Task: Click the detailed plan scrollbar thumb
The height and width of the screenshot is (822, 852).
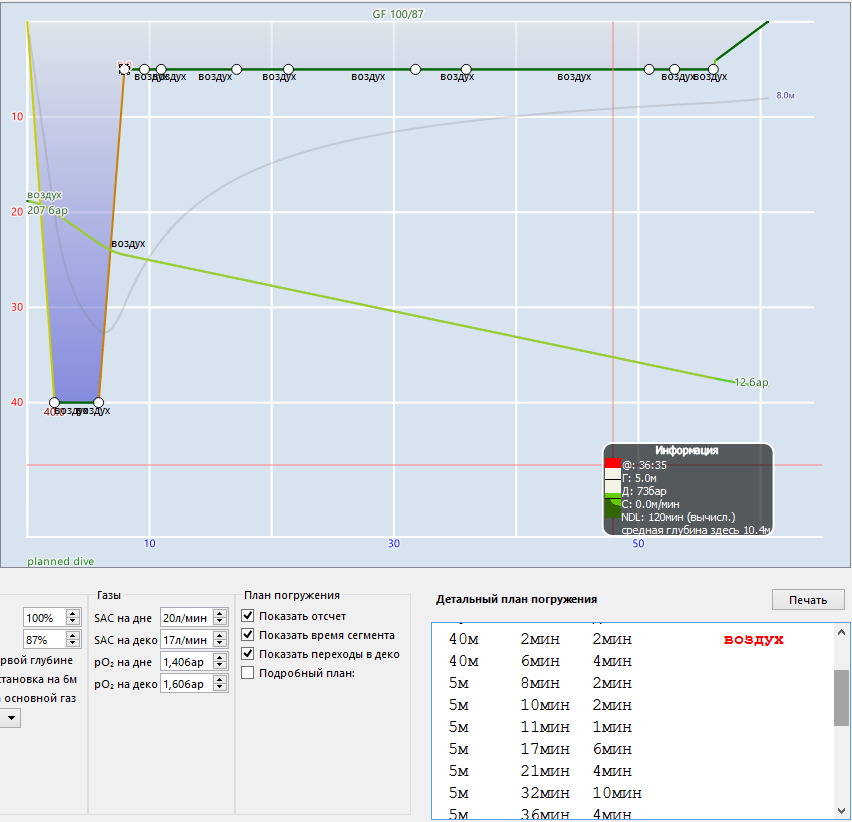Action: tap(842, 697)
